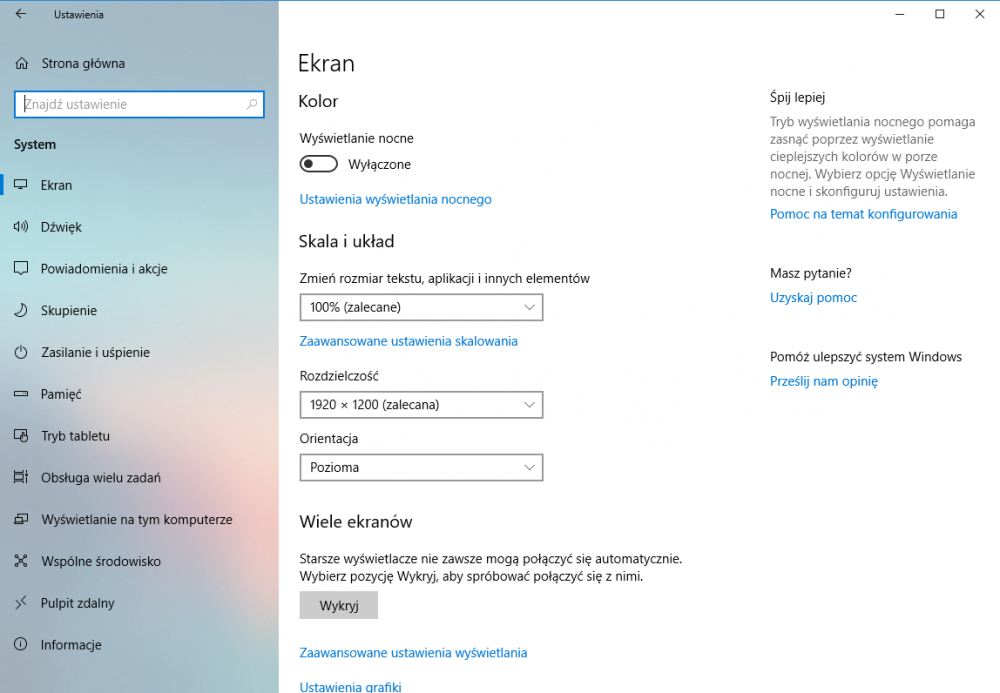The image size is (1000, 693).
Task: Select Dźwięk in the sidebar
Action: coord(139,226)
